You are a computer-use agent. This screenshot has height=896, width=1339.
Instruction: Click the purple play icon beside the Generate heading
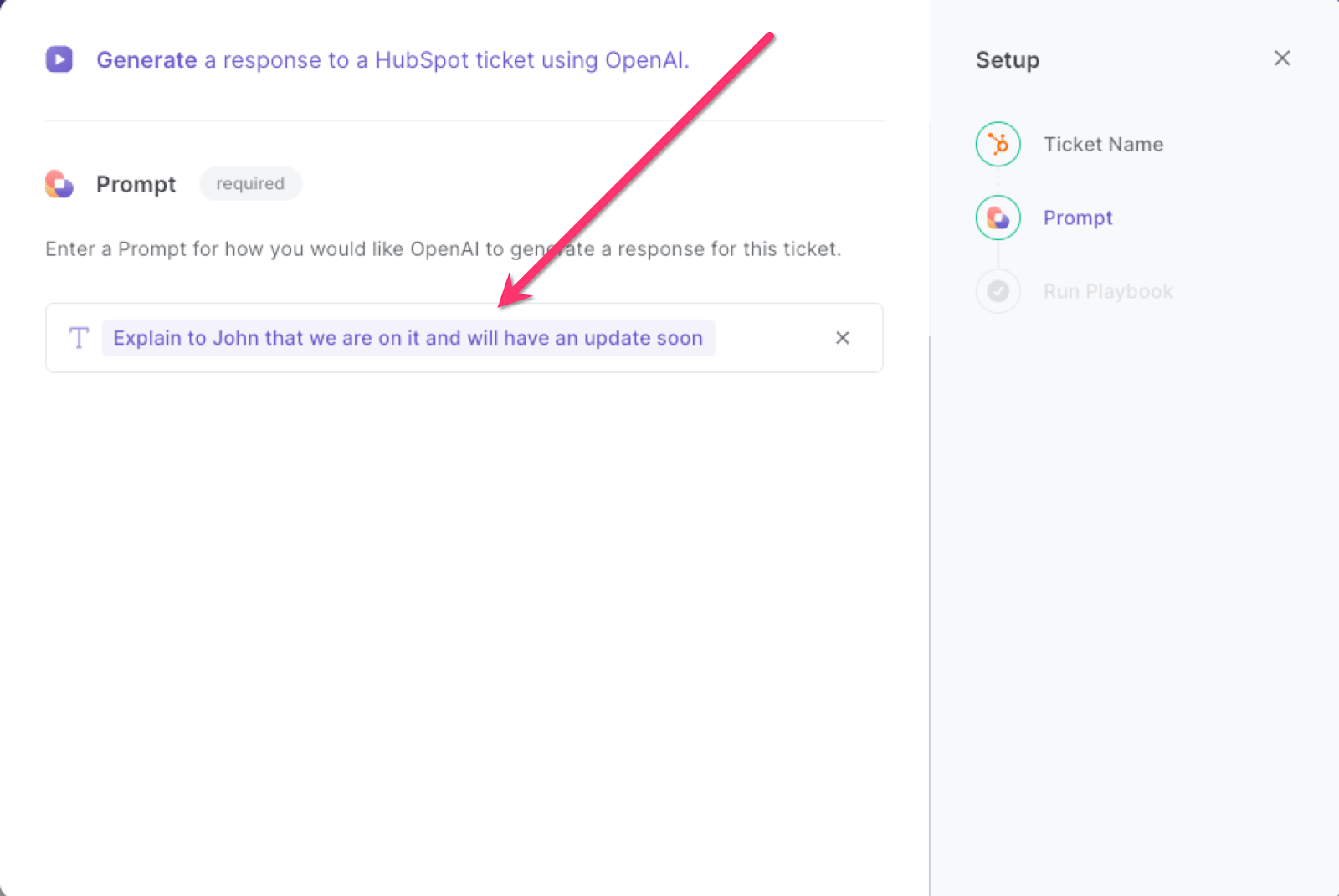pyautogui.click(x=59, y=59)
